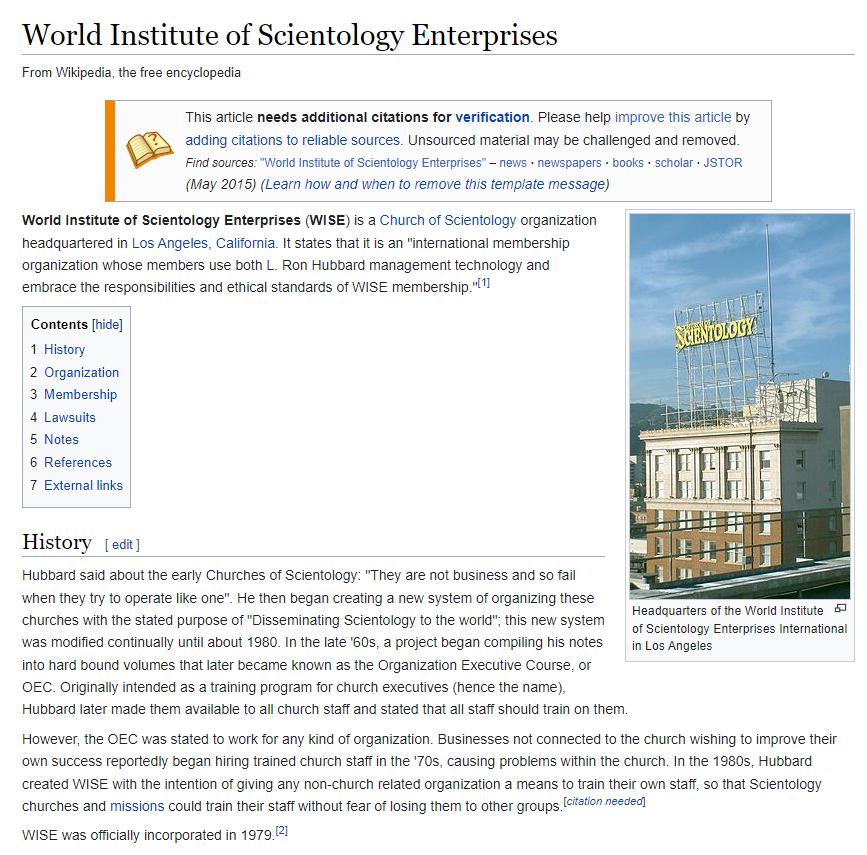Click the JSTOR source link
Screen dimensions: 867x855
tap(723, 163)
